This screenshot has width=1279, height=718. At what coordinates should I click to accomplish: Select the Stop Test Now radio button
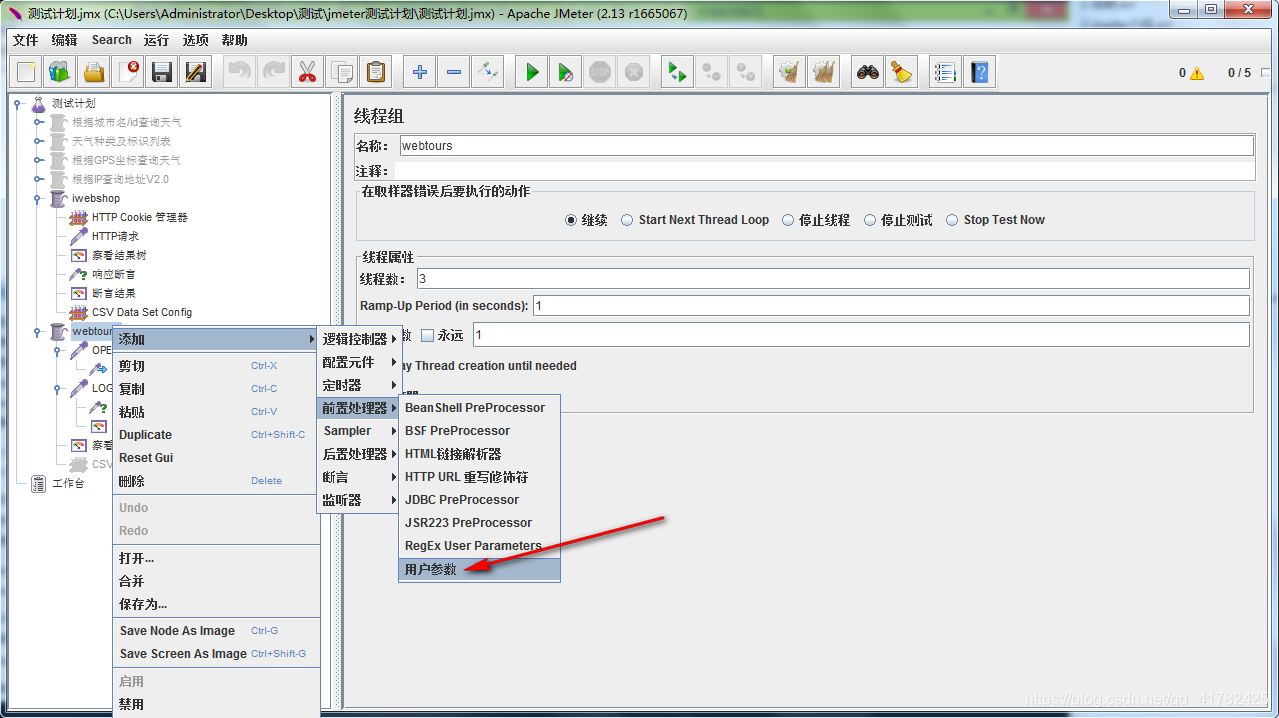coord(952,220)
